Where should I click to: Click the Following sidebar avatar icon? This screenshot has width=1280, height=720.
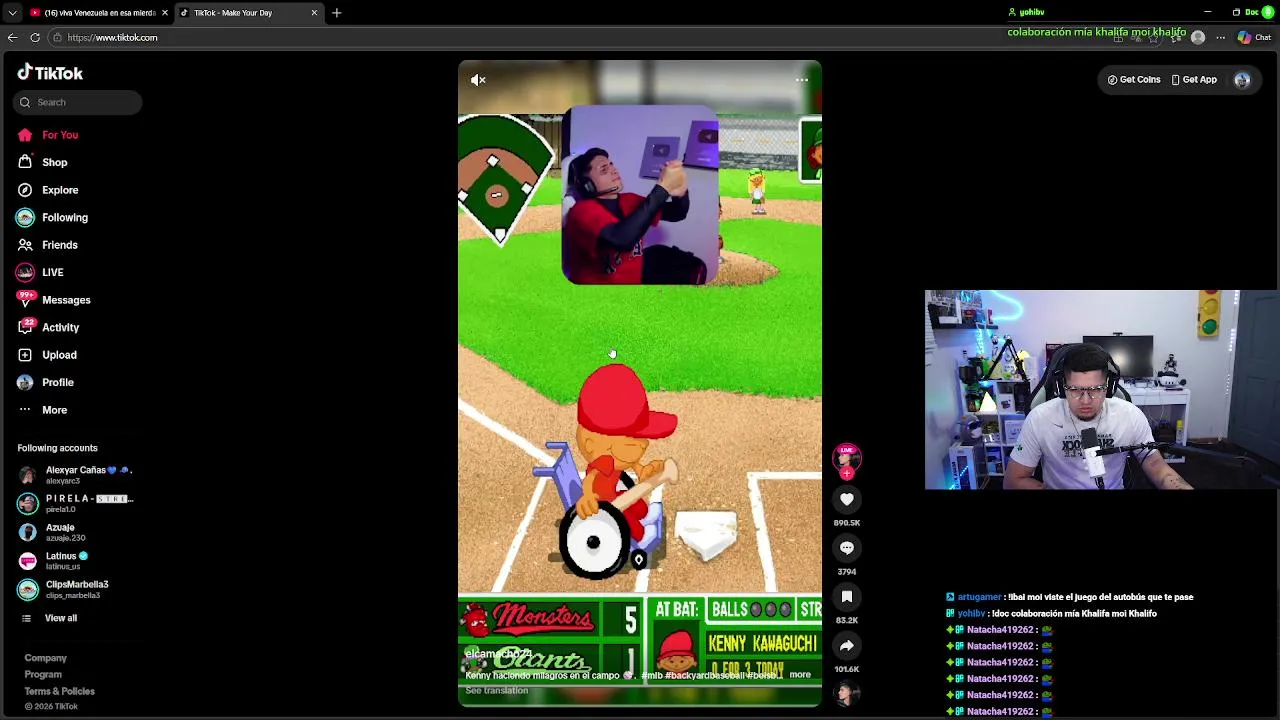tap(25, 217)
